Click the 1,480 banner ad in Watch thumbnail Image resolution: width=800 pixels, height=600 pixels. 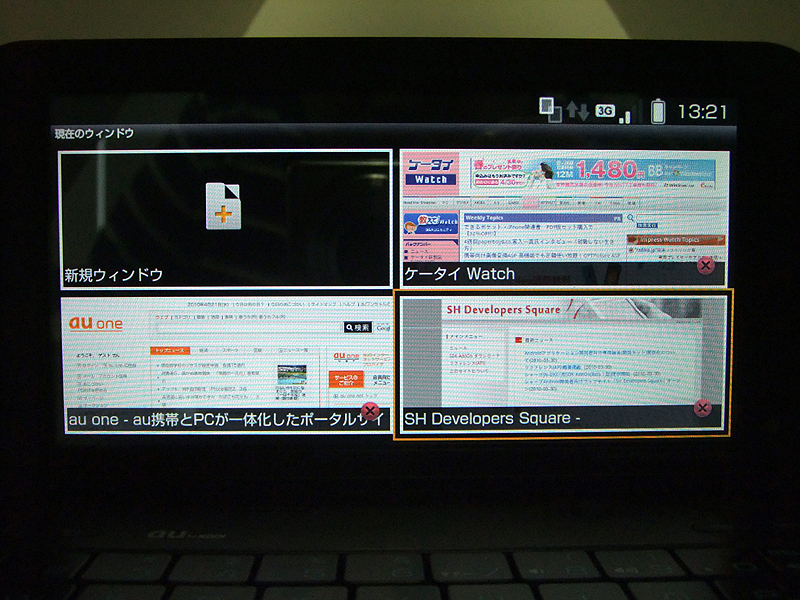[x=592, y=173]
